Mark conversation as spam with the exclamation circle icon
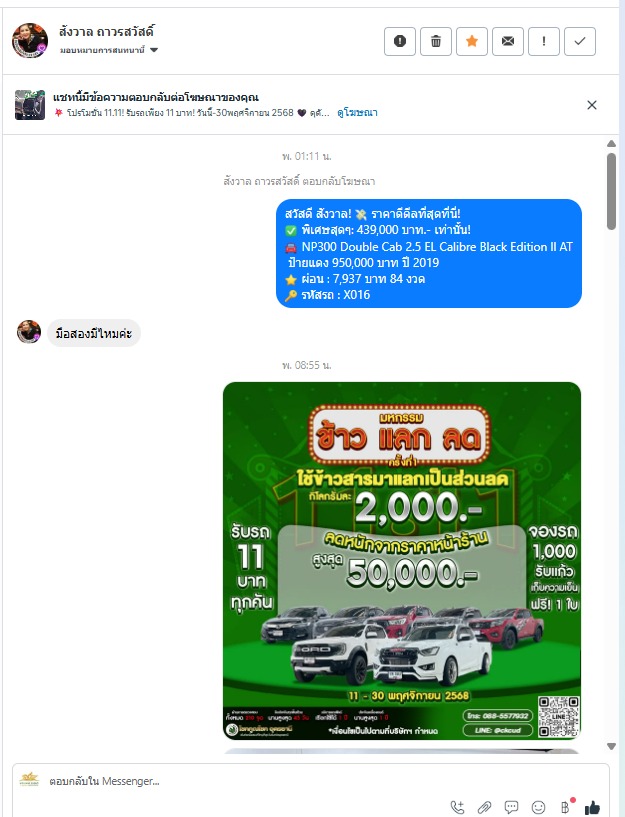Viewport: 625px width, 817px height. (x=399, y=41)
